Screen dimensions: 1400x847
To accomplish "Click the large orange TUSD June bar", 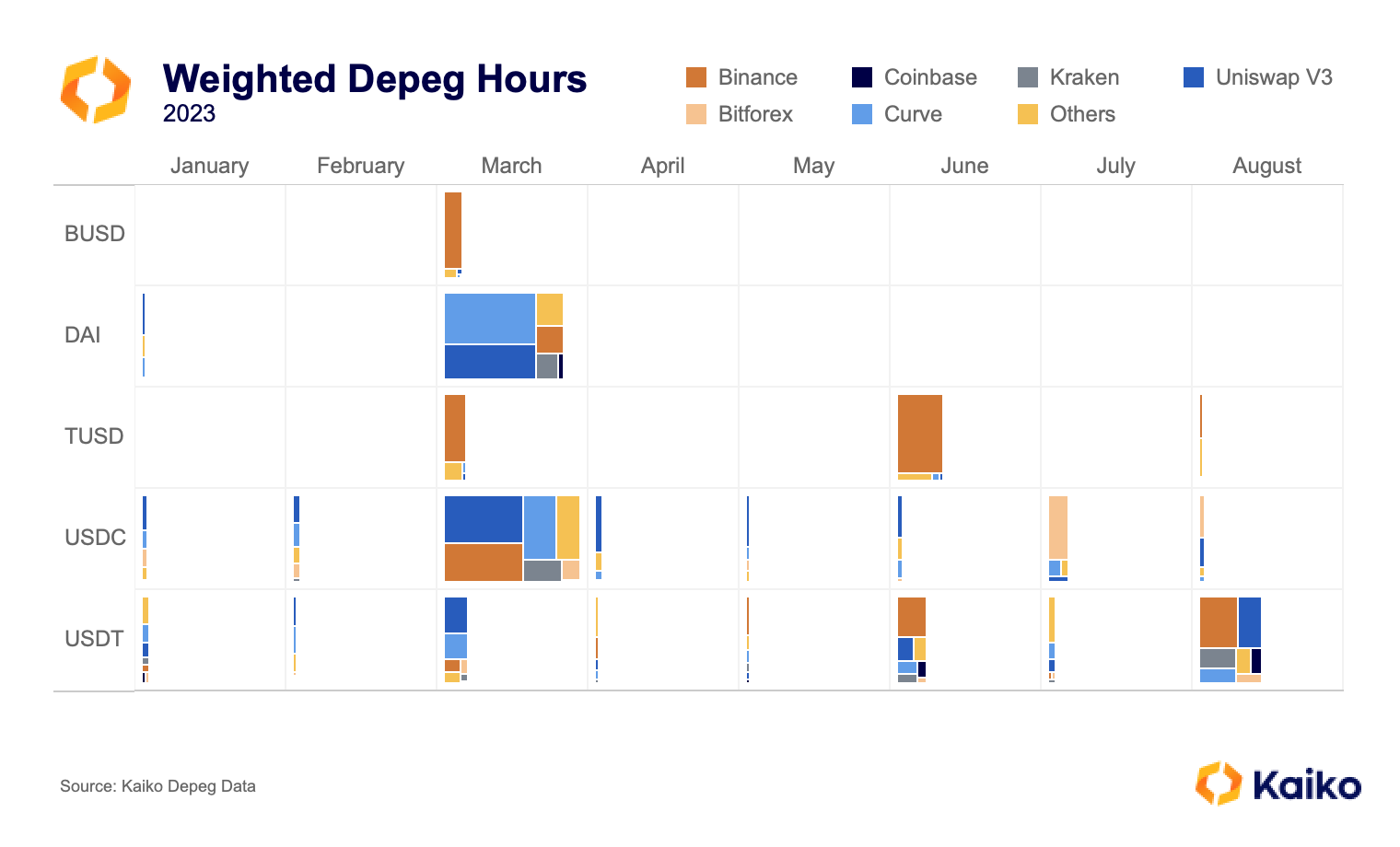I will click(x=919, y=433).
